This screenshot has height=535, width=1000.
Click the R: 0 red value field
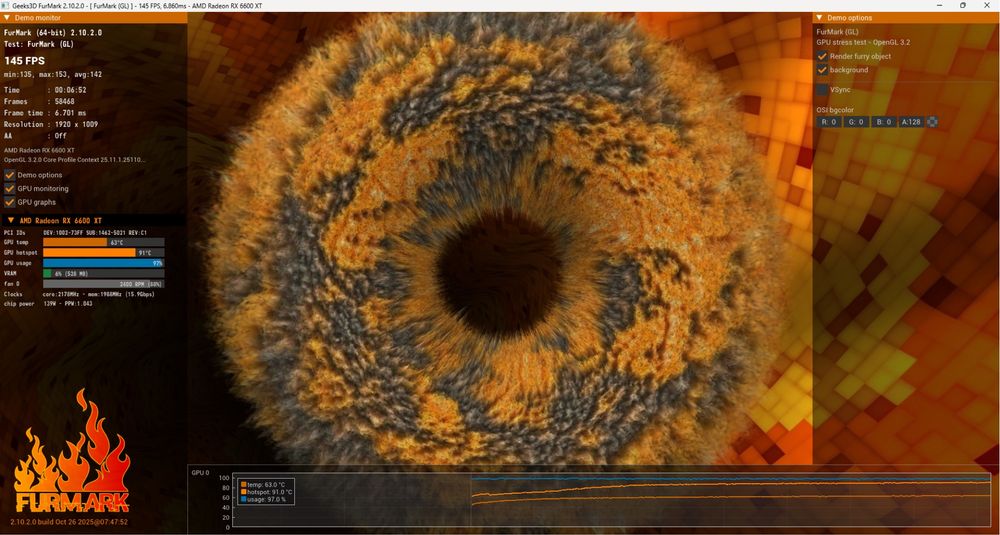coord(829,122)
